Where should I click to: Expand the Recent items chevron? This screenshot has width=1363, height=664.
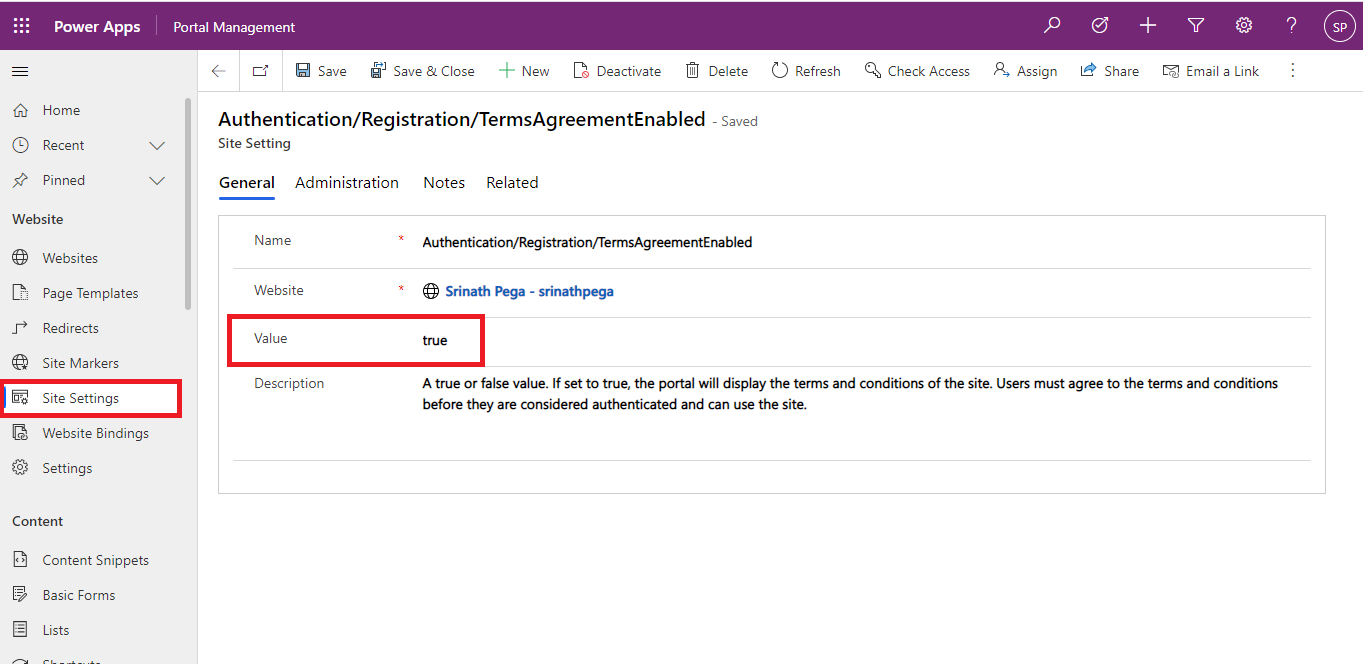pyautogui.click(x=157, y=145)
